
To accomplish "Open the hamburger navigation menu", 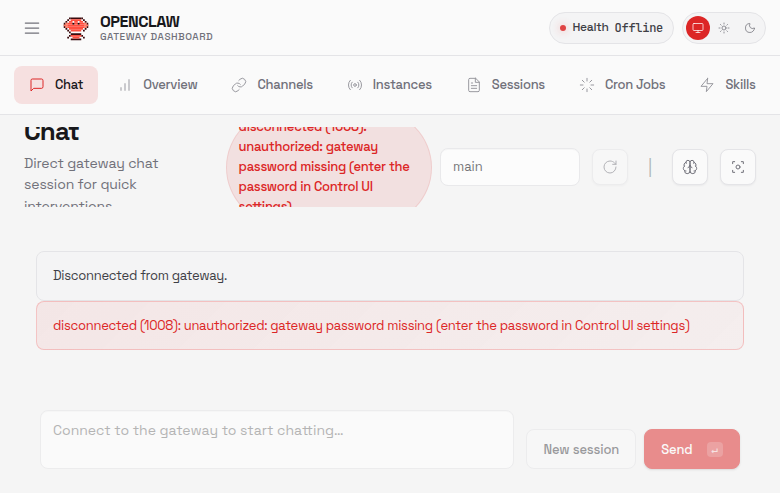I will point(32,28).
